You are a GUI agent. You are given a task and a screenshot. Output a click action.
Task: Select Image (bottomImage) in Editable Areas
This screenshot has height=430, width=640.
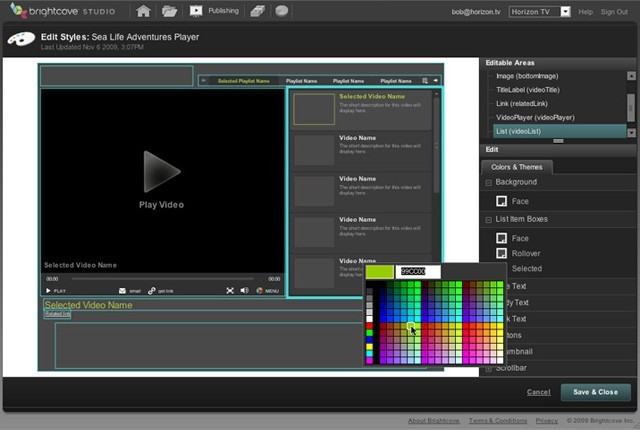point(527,76)
